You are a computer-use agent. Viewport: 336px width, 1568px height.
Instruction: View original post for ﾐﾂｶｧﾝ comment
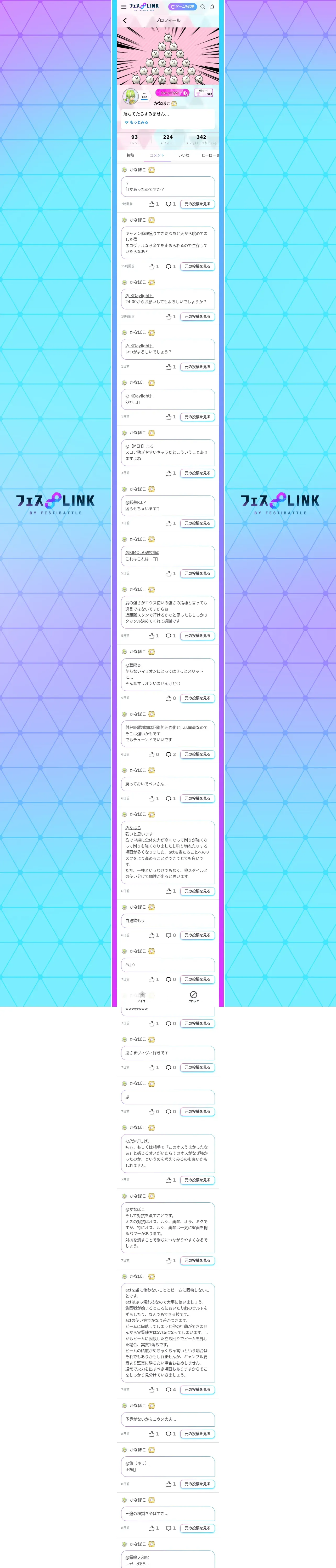click(x=198, y=979)
